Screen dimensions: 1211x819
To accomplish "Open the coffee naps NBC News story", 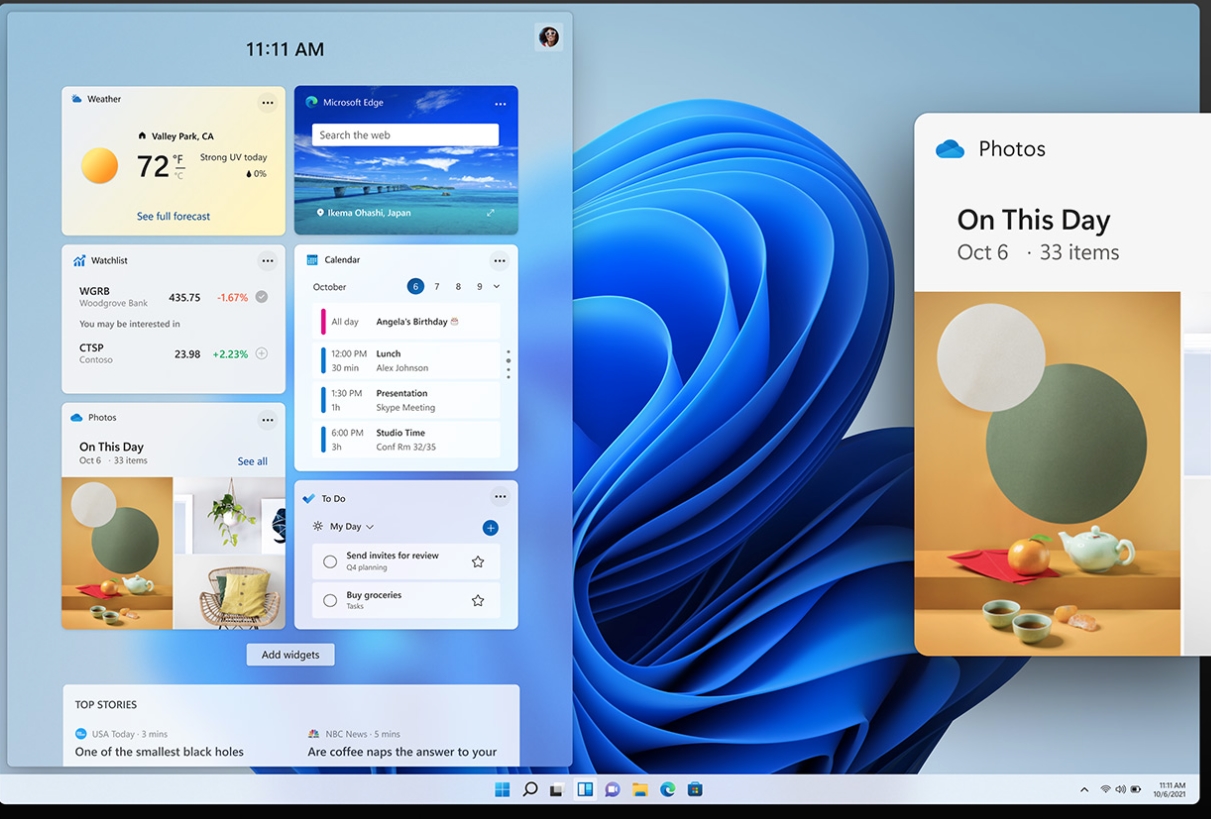I will (x=402, y=752).
